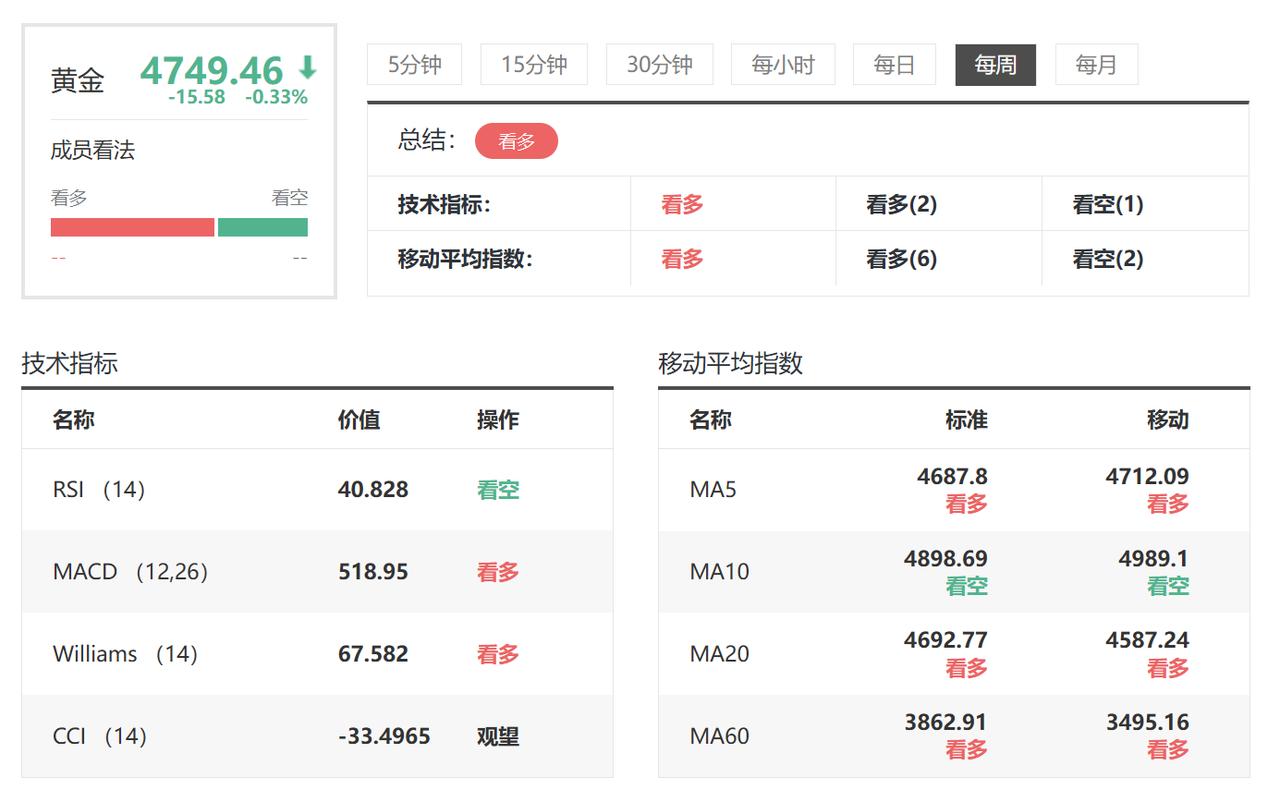Open the 30分钟 chart view
1280x790 pixels.
(x=660, y=63)
